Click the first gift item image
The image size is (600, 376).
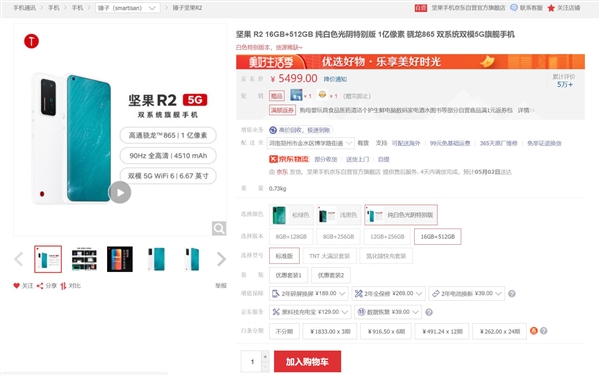click(296, 95)
